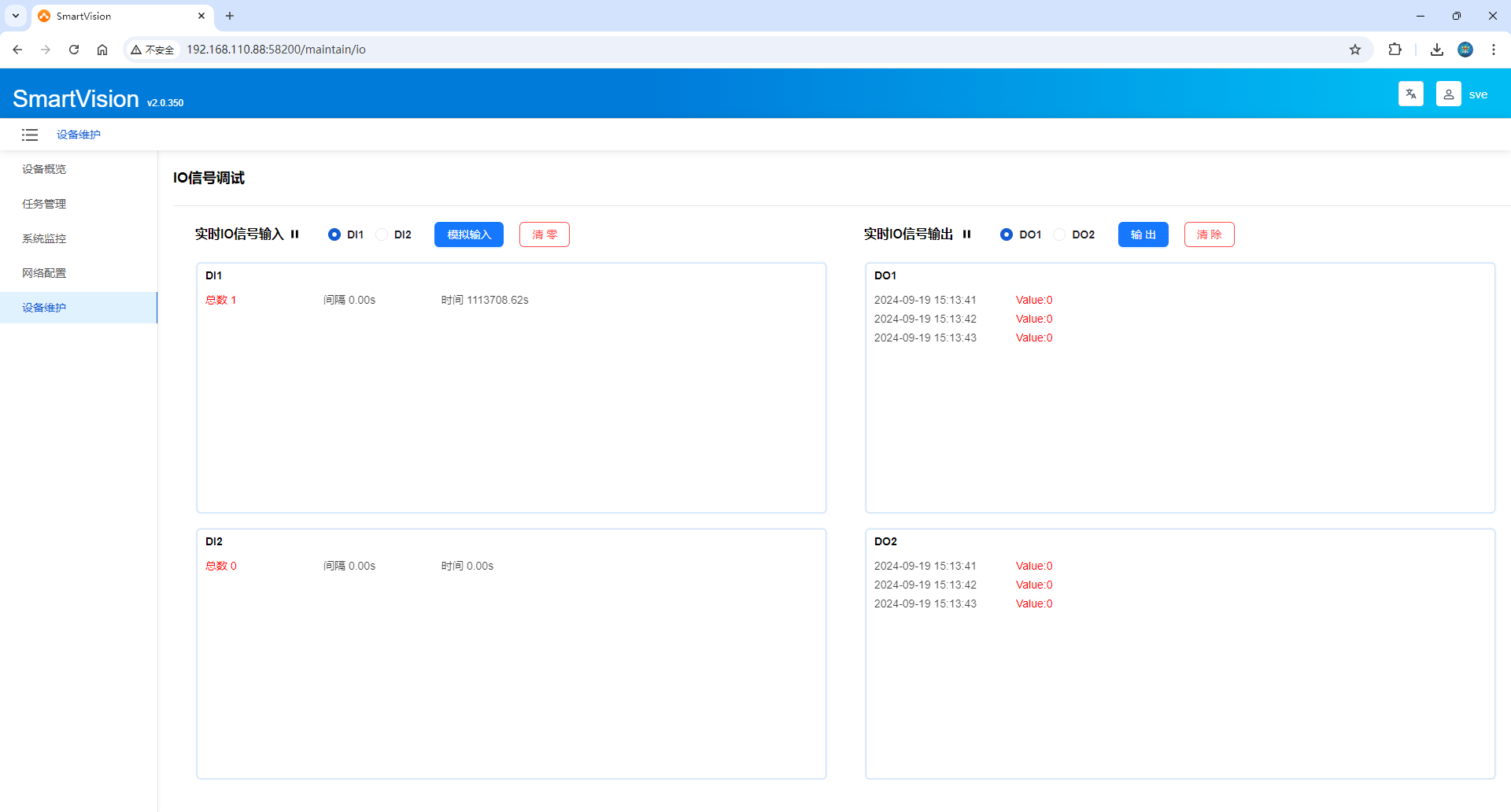Viewport: 1511px width, 812px height.
Task: Select the DO1 radio button
Action: click(1007, 234)
